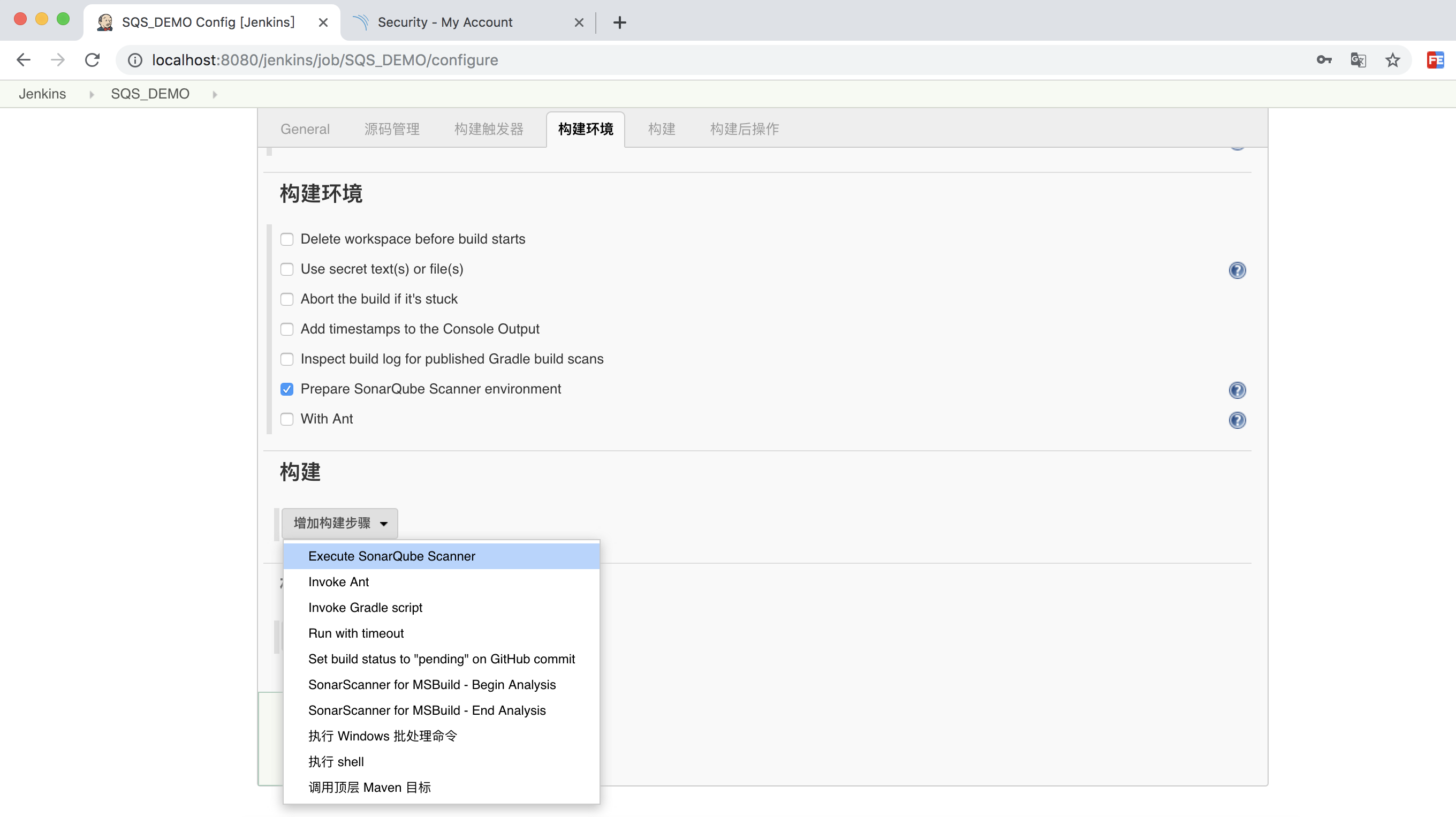Toggle Add timestamps to the Console Output
This screenshot has width=1456, height=817.
tap(287, 329)
